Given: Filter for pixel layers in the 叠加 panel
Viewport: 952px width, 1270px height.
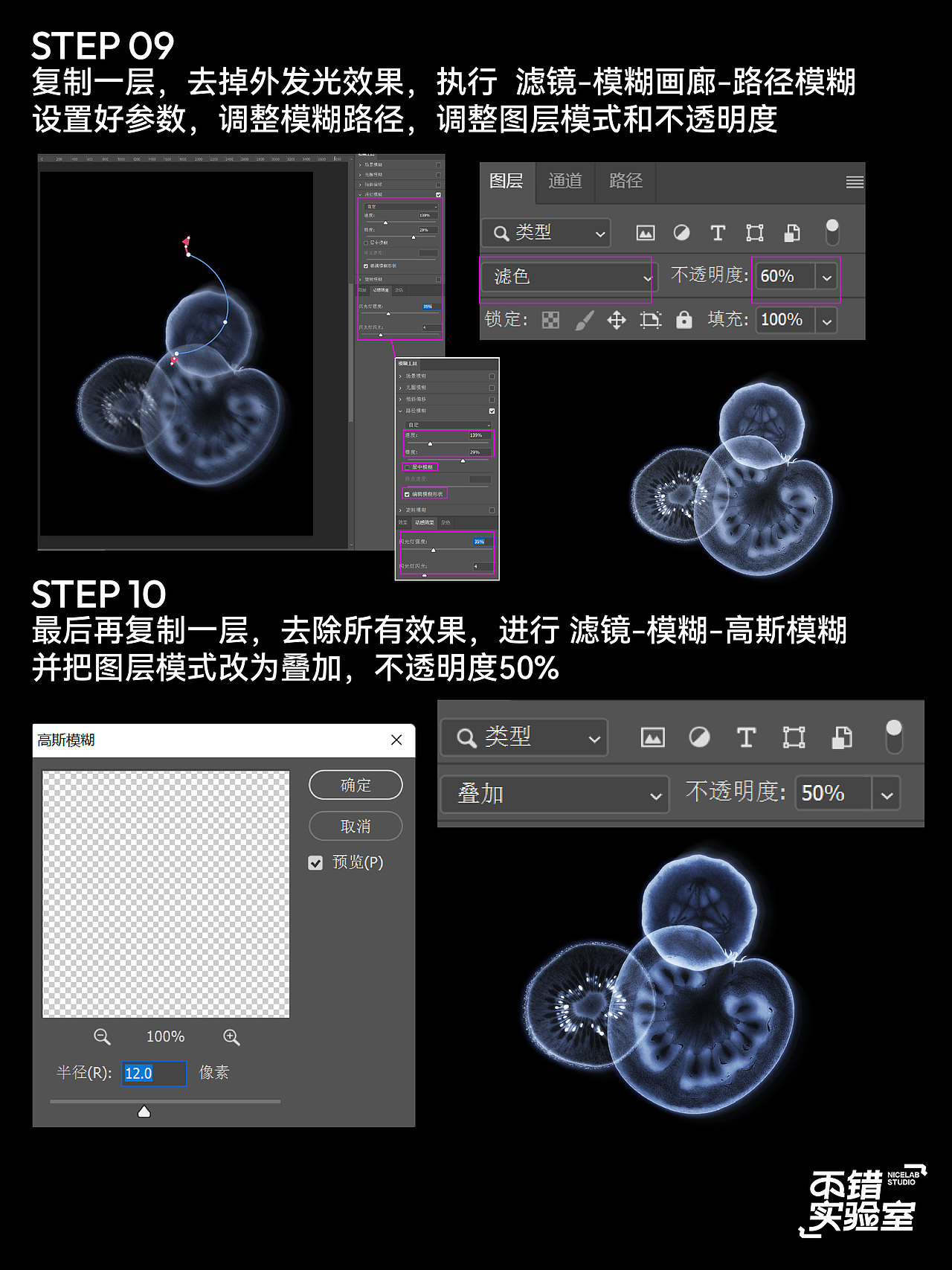Looking at the screenshot, I should (x=652, y=737).
